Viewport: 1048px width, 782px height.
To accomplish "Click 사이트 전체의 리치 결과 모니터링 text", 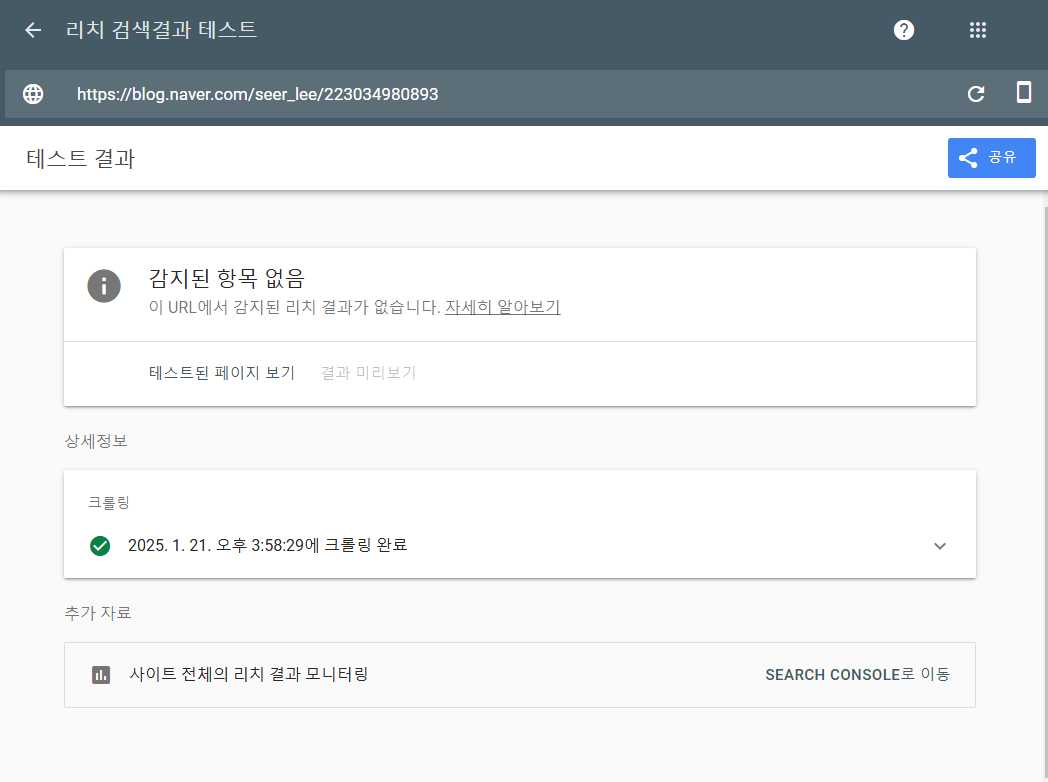I will click(x=249, y=674).
